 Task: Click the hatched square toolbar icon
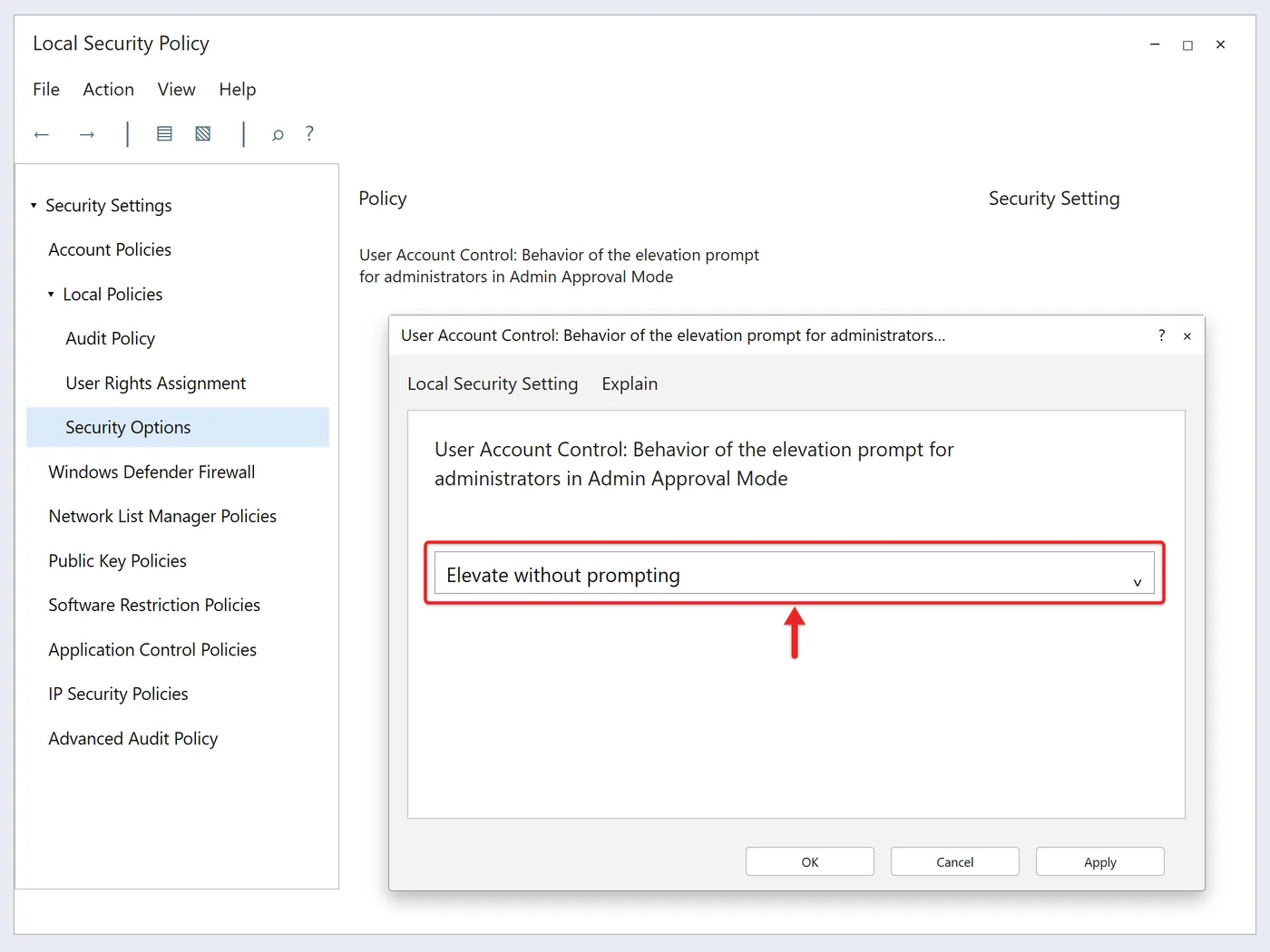(203, 134)
